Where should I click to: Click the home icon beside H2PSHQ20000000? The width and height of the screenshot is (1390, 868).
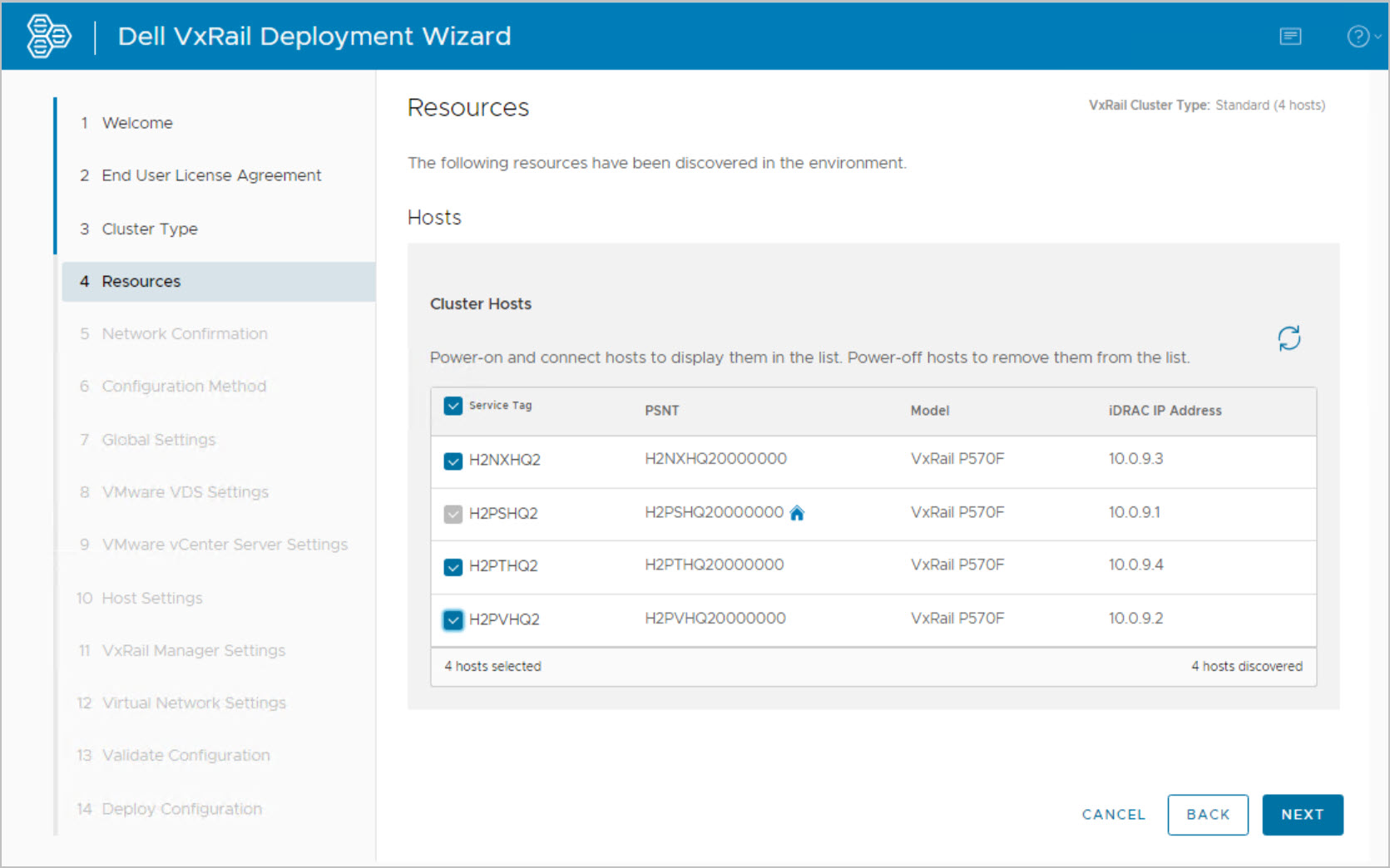coord(797,513)
